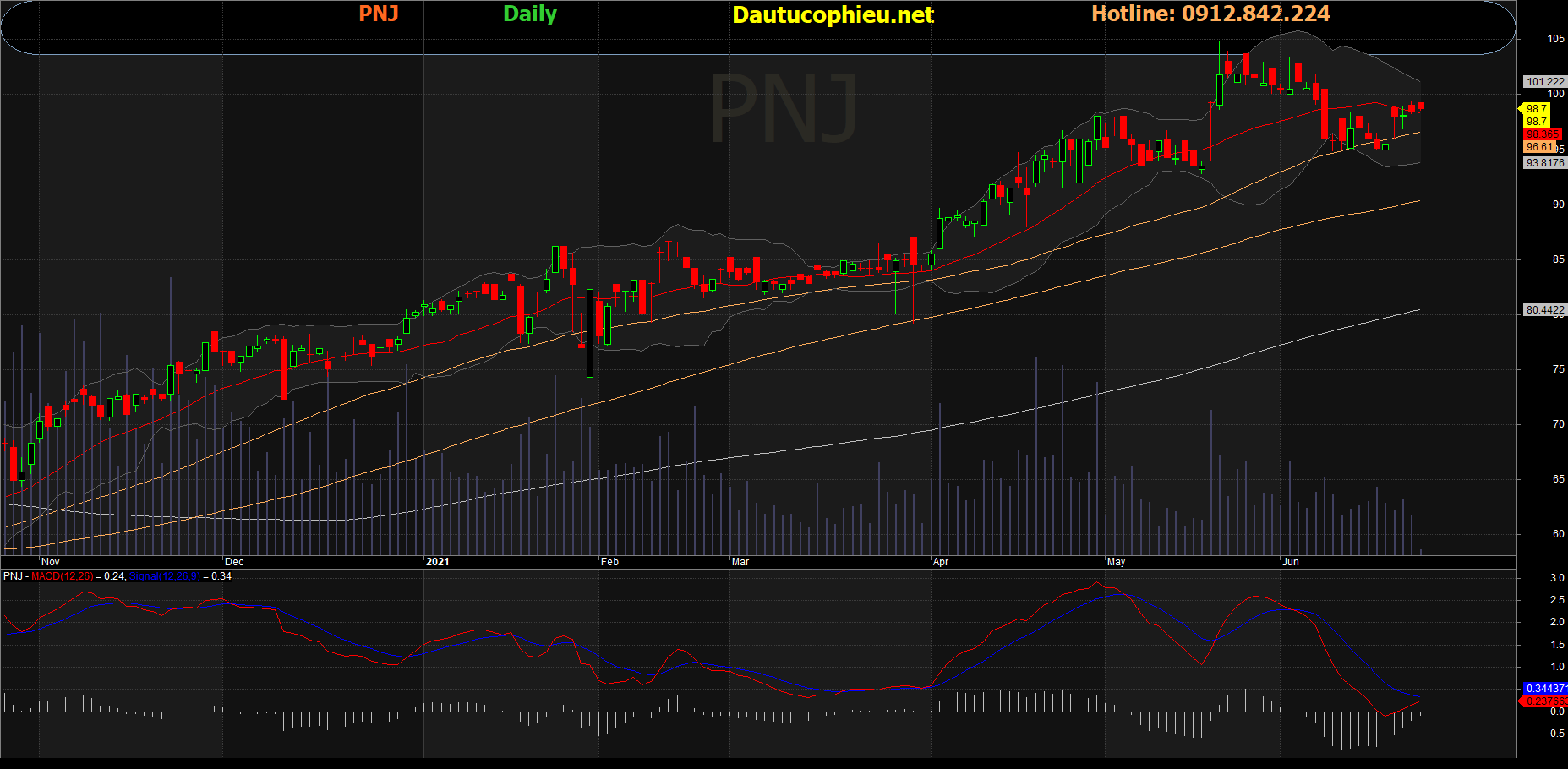Click the red 0.23766 MACD value tag
The height and width of the screenshot is (769, 1568).
tap(1544, 701)
